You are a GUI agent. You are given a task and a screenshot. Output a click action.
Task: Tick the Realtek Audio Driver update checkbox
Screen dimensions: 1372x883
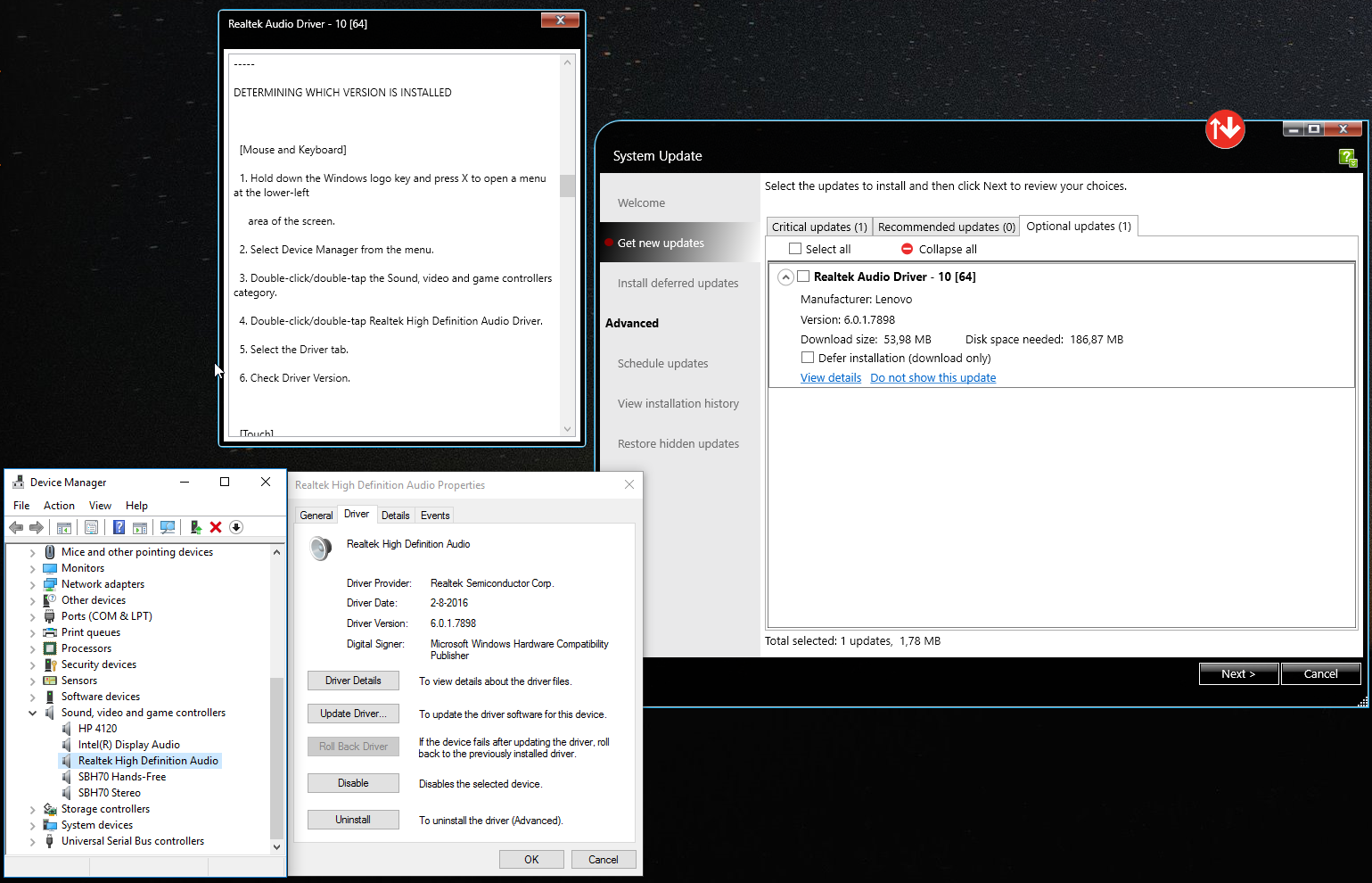point(803,276)
